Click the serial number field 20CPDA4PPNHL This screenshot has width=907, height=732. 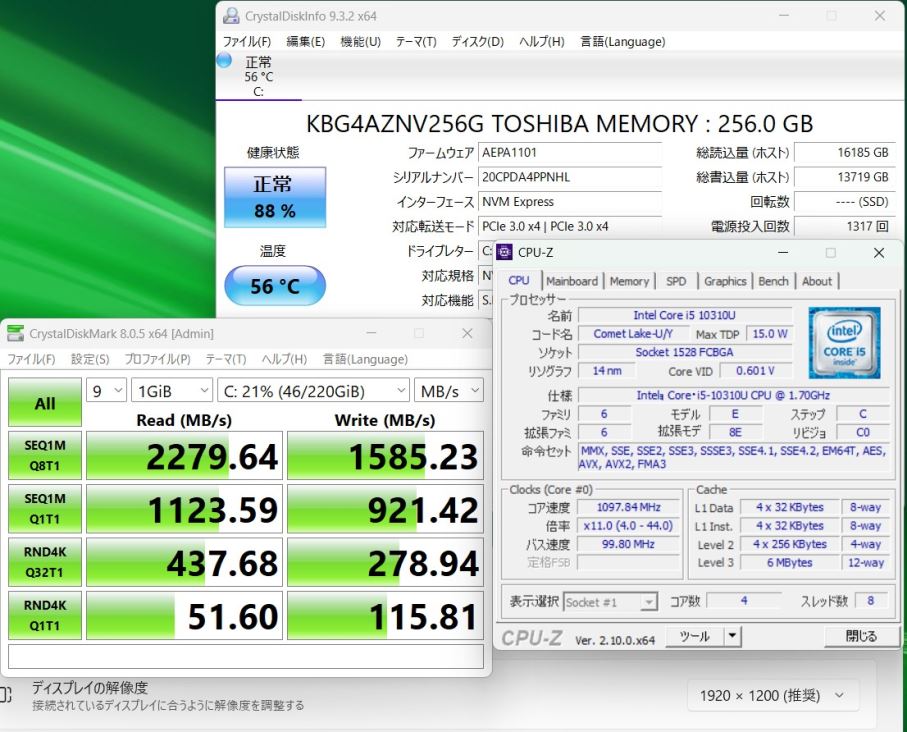click(570, 177)
